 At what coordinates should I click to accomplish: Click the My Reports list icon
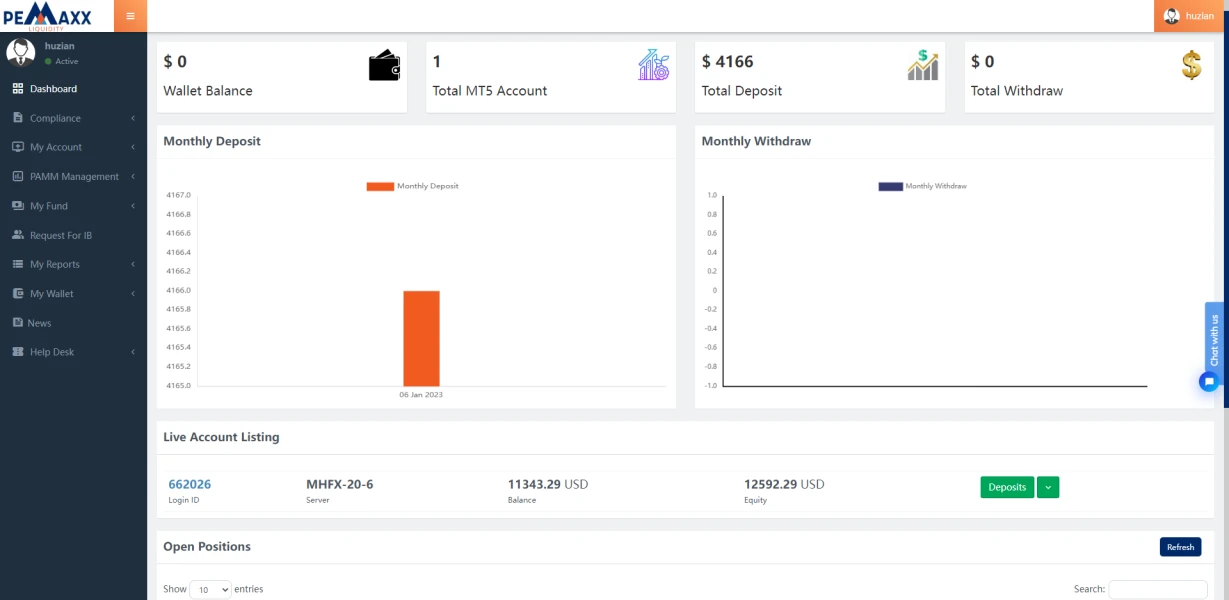18,264
